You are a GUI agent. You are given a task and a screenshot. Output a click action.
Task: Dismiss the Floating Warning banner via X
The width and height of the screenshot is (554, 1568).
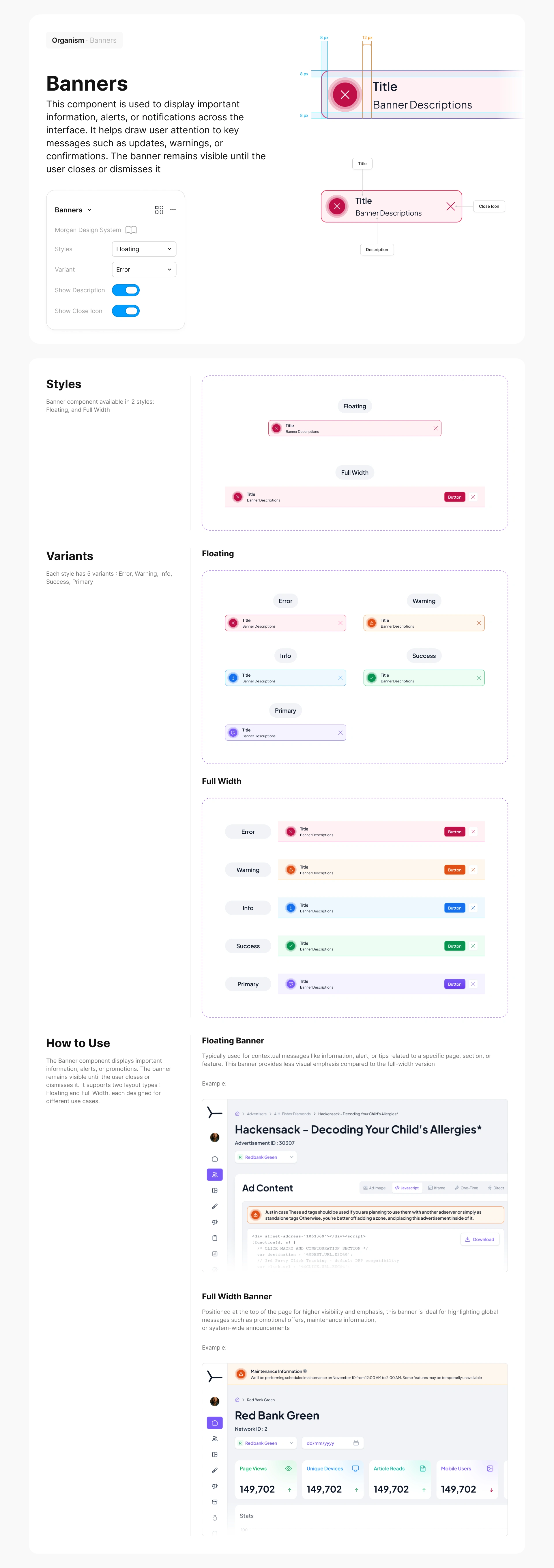tap(478, 623)
